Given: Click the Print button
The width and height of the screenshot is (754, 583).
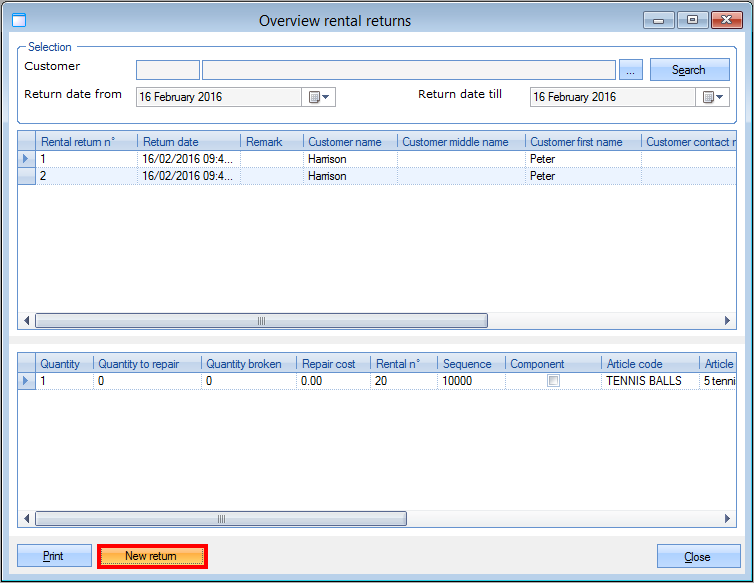Looking at the screenshot, I should pos(53,556).
